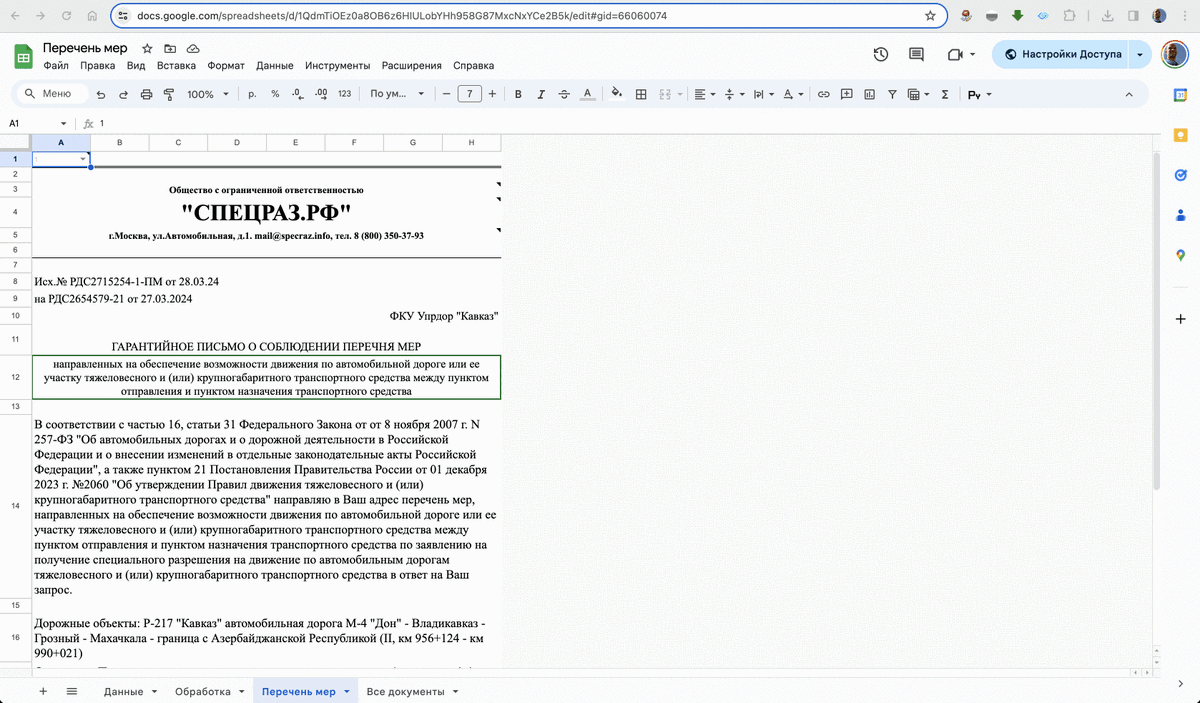Switch to Все документы sheet tab

[412, 691]
